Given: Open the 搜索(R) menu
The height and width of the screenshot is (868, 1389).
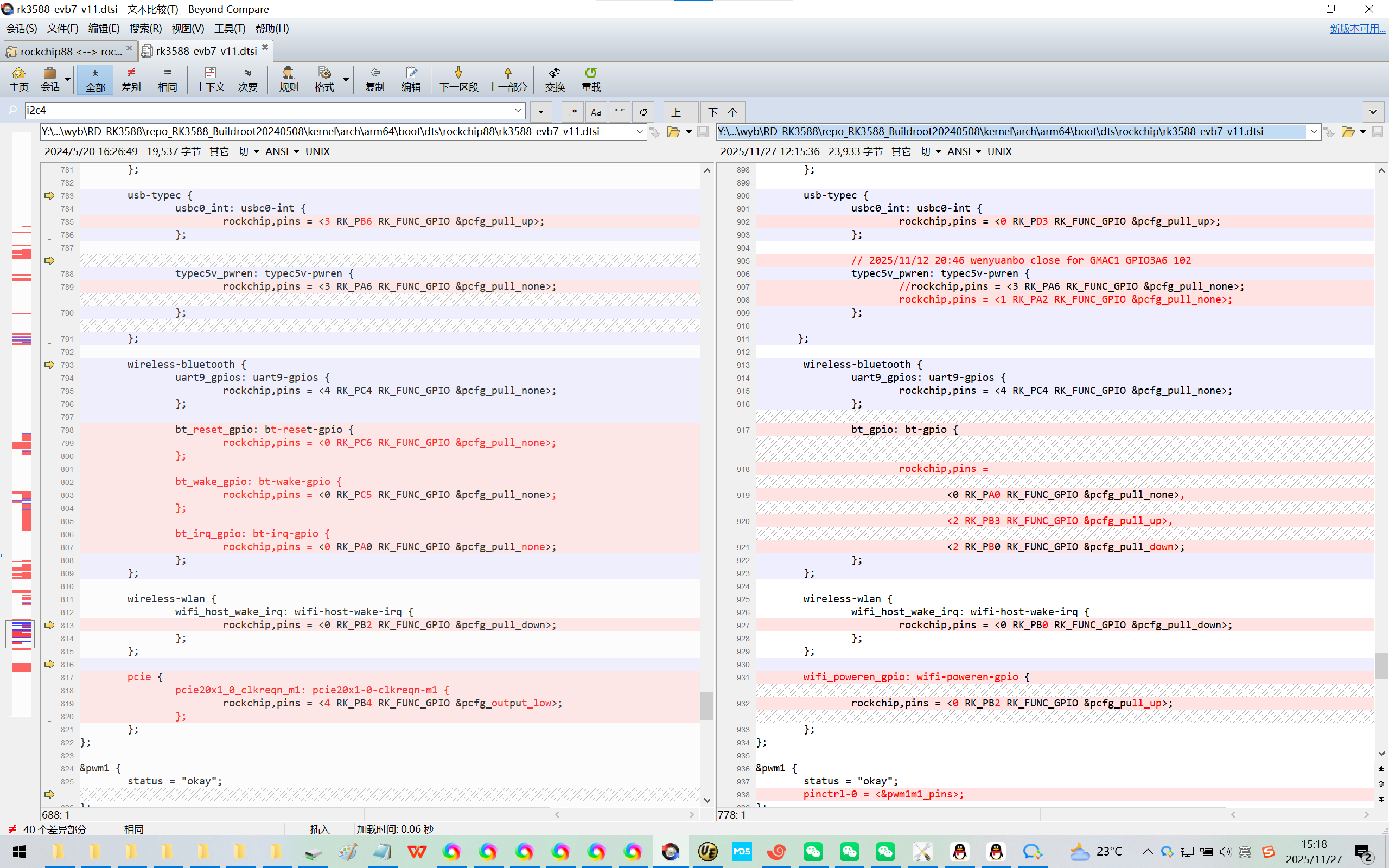Looking at the screenshot, I should (145, 29).
